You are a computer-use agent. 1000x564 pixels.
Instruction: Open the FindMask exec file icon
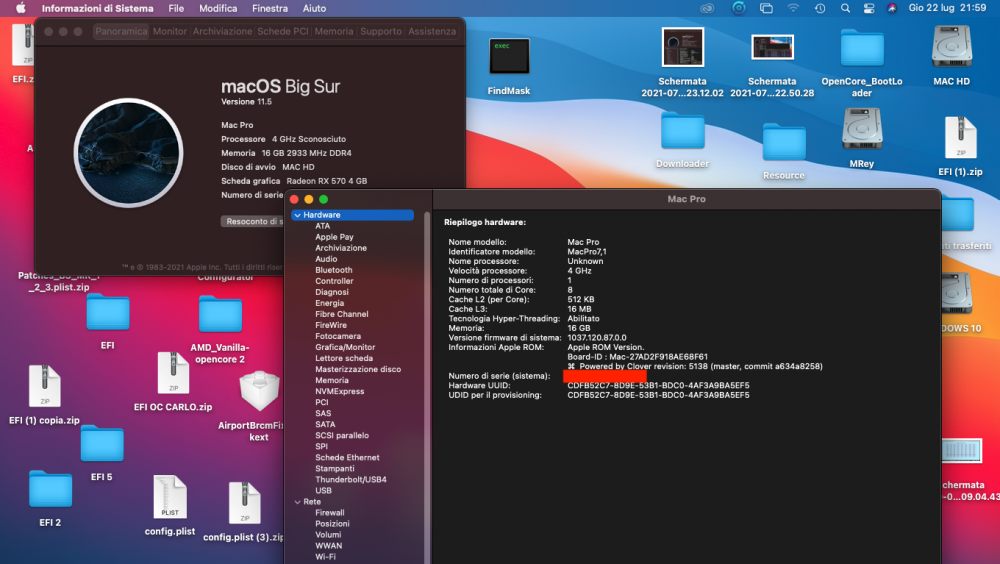[509, 56]
